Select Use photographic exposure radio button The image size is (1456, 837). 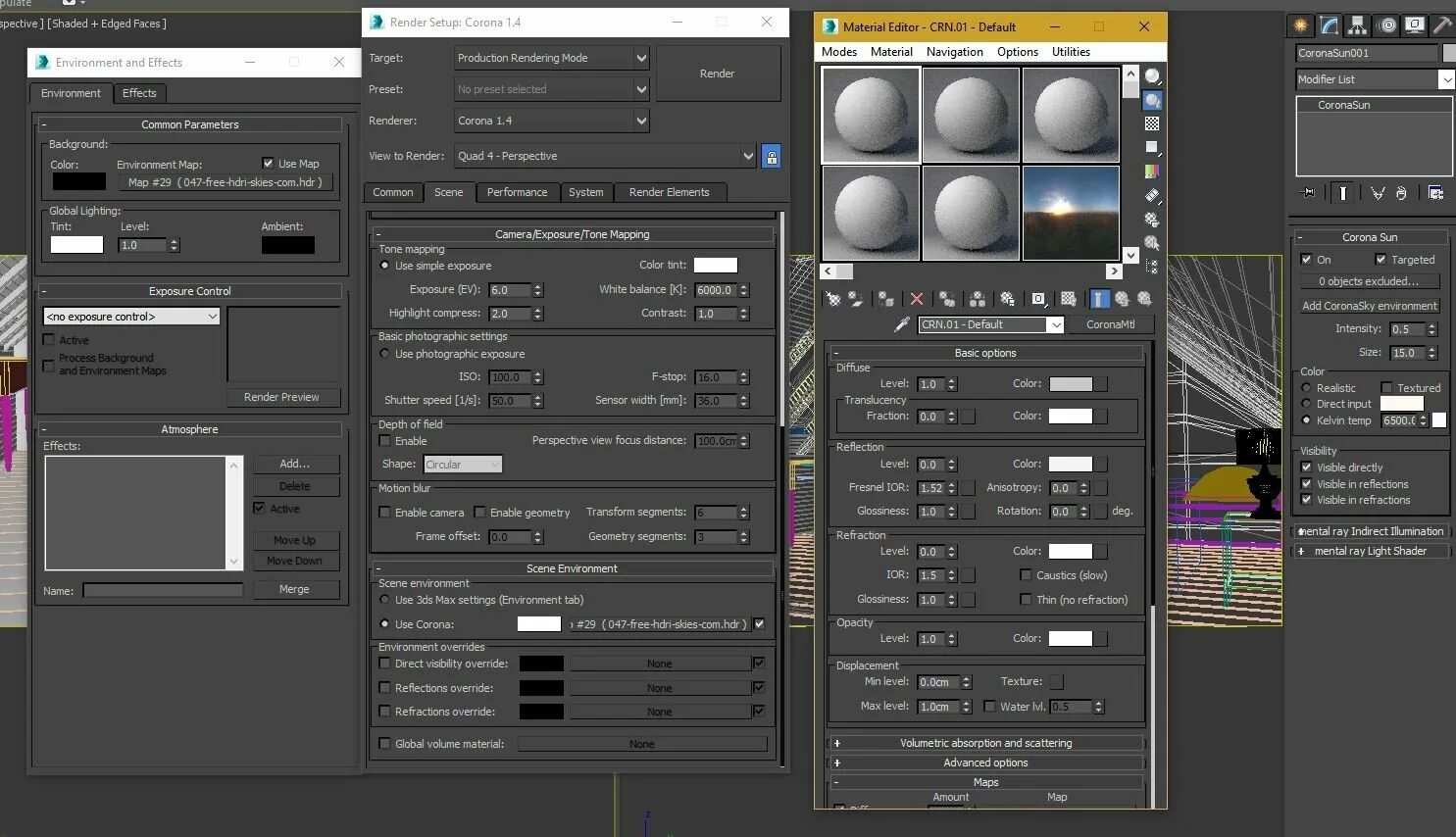[x=384, y=354]
